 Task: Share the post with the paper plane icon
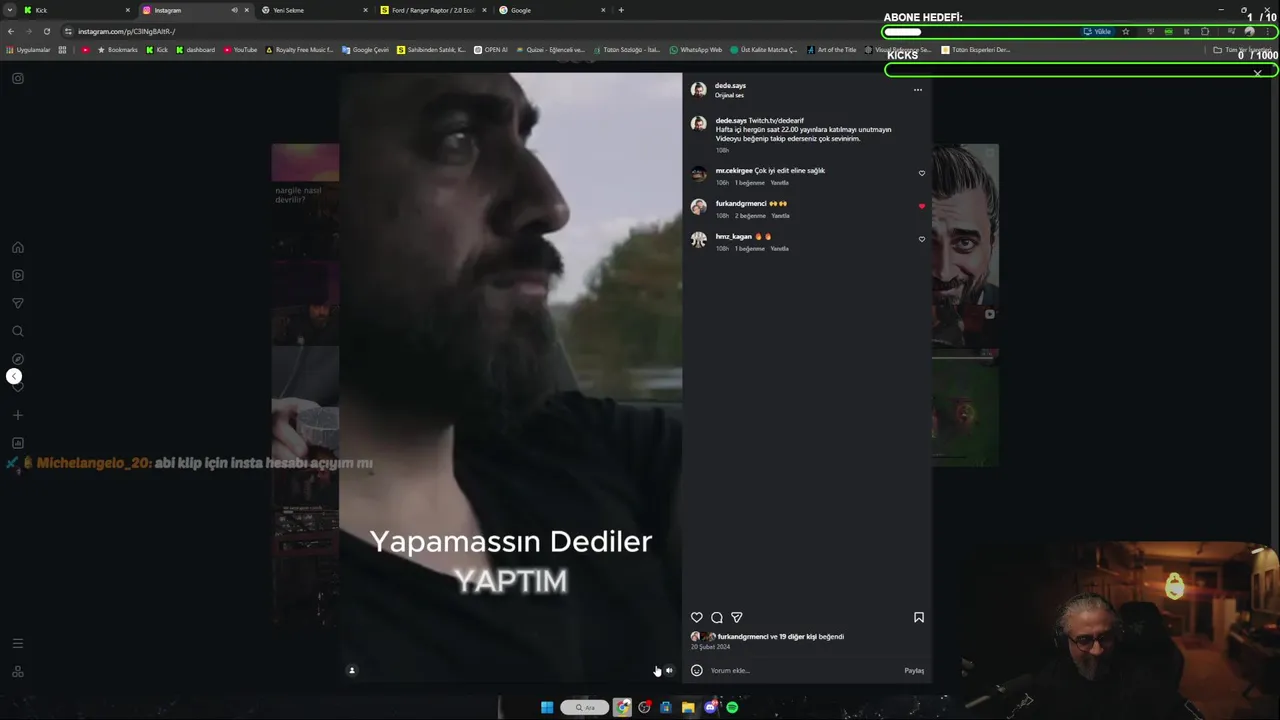[x=737, y=617]
